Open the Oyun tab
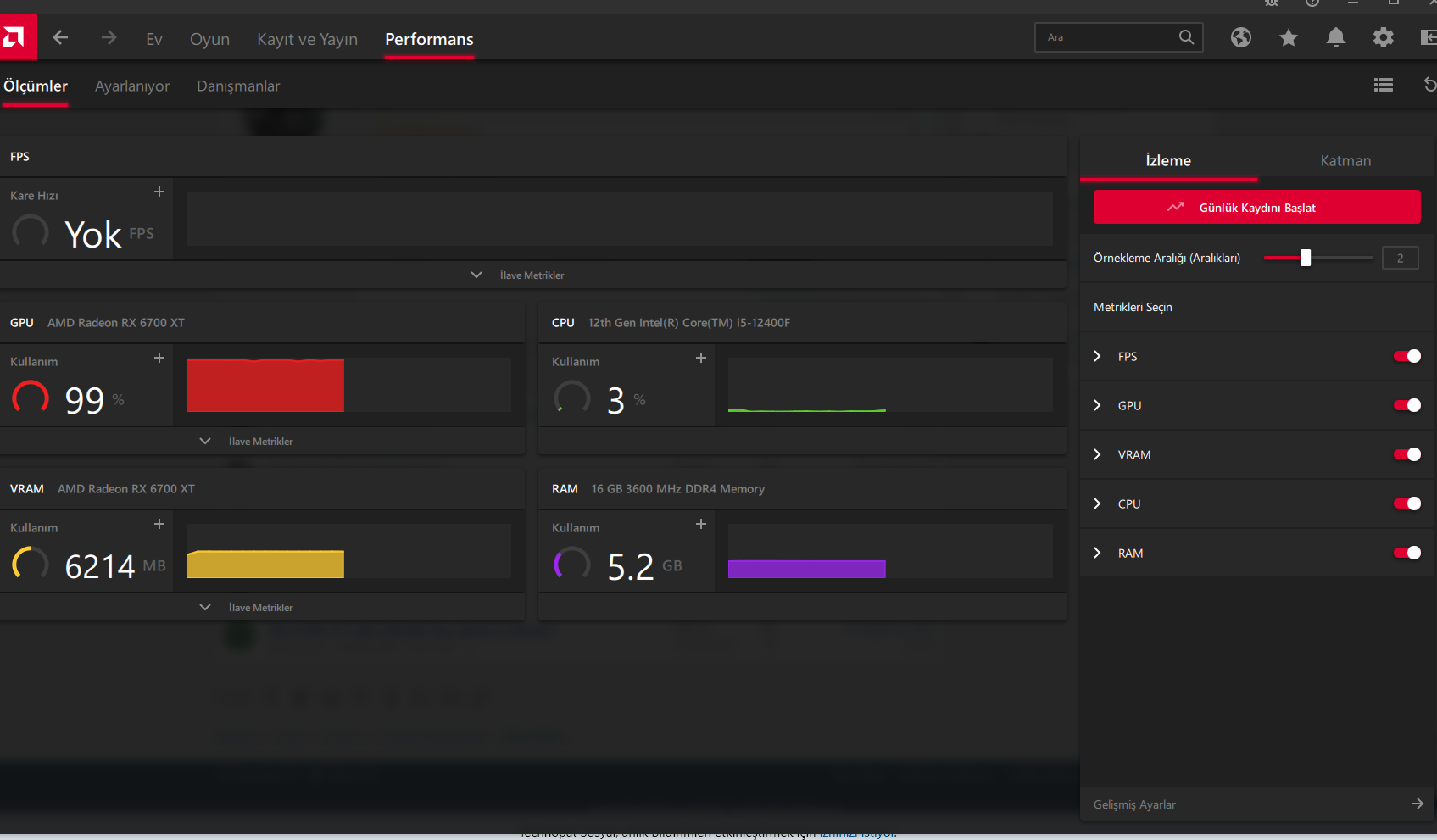1437x840 pixels. tap(209, 39)
